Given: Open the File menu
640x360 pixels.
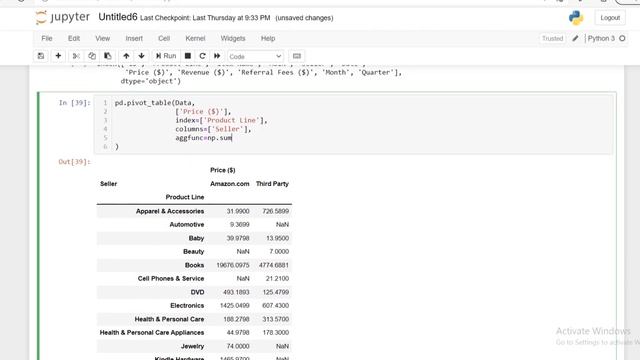Looking at the screenshot, I should click(47, 38).
